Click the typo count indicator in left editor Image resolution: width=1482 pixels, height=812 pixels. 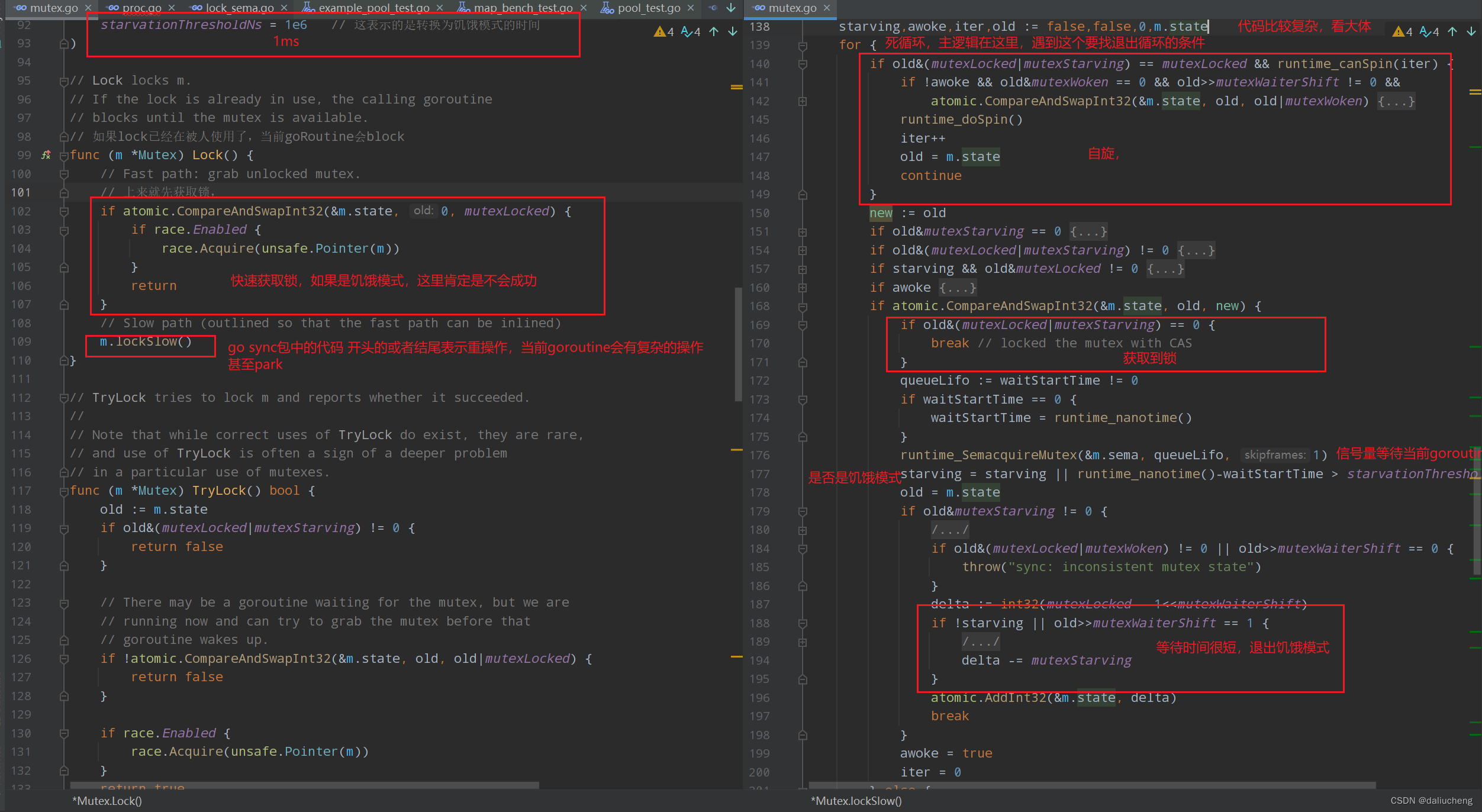pyautogui.click(x=691, y=31)
